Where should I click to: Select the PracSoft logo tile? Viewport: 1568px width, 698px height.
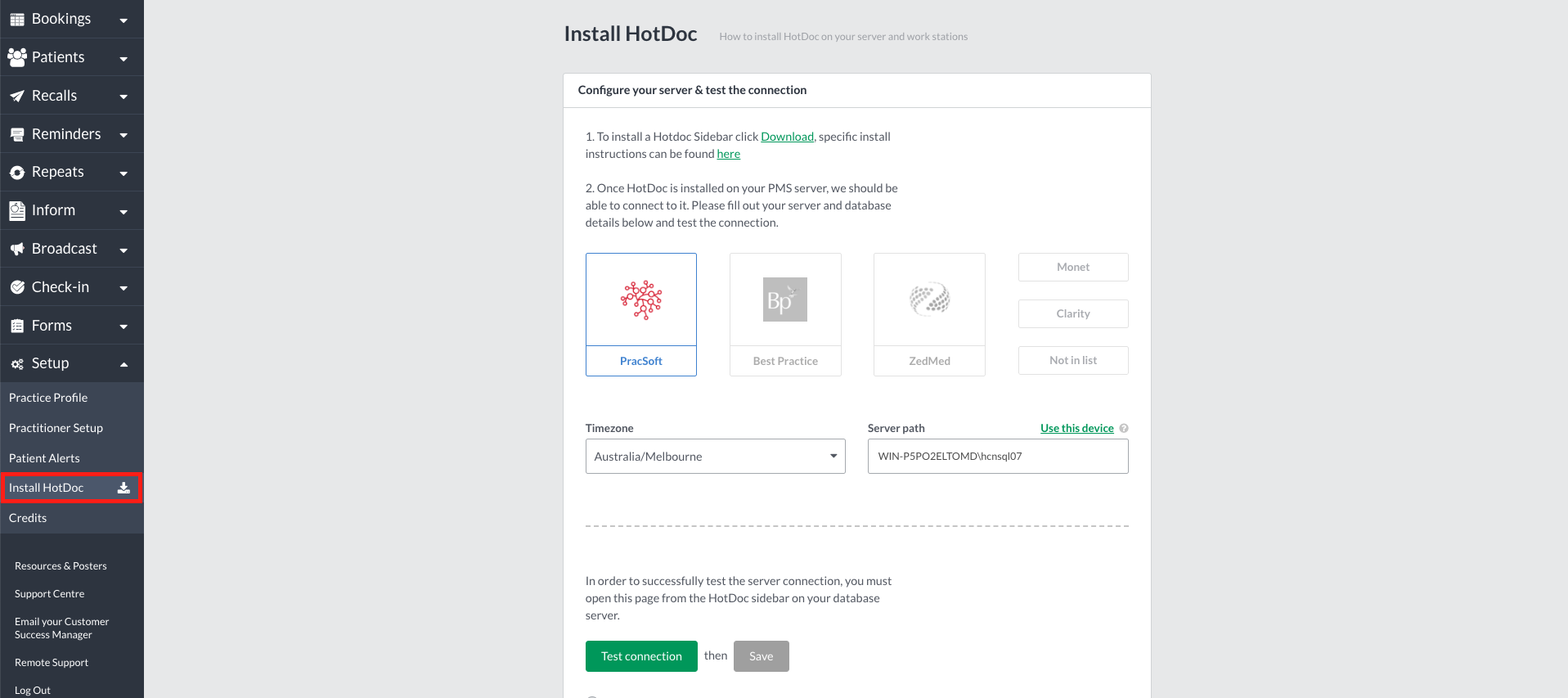pyautogui.click(x=641, y=299)
